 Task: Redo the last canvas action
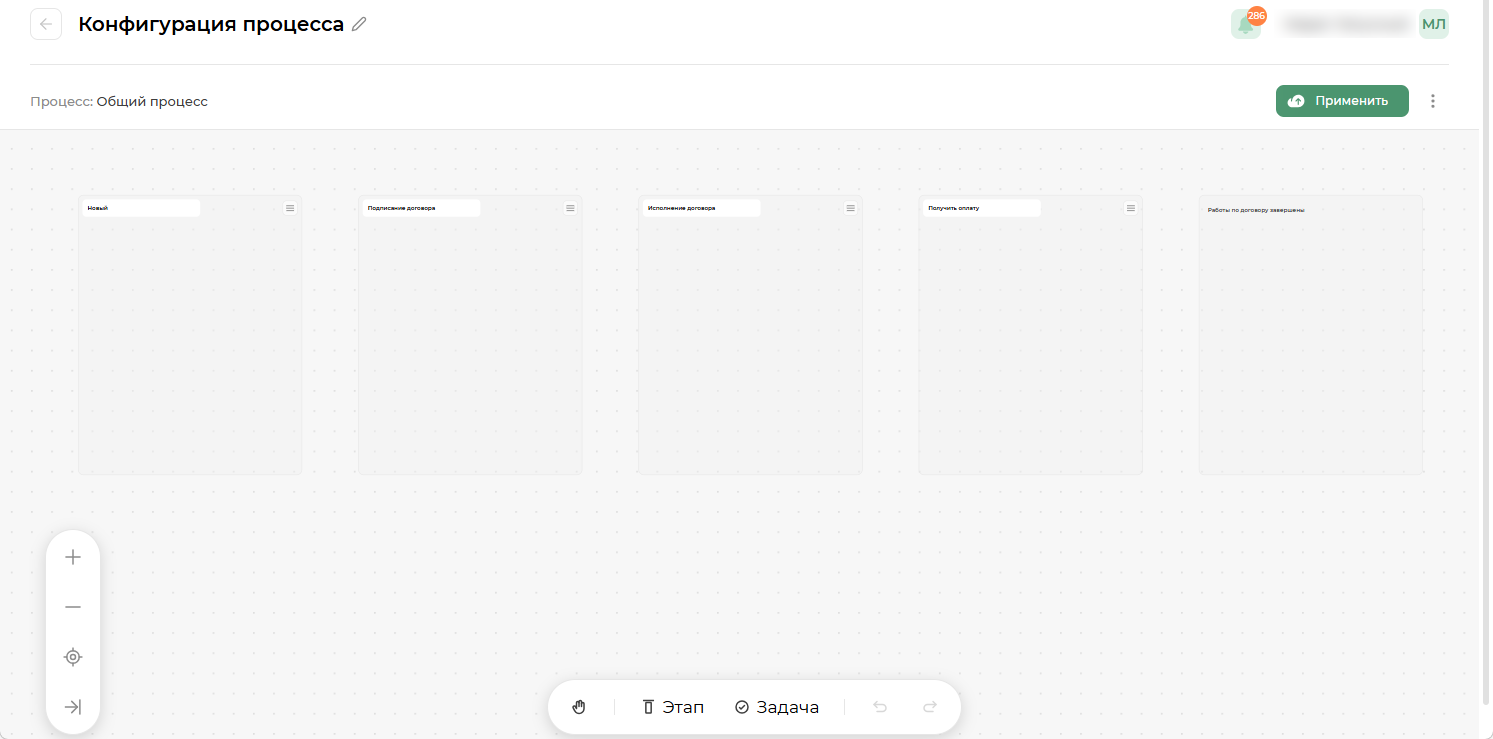(x=929, y=707)
